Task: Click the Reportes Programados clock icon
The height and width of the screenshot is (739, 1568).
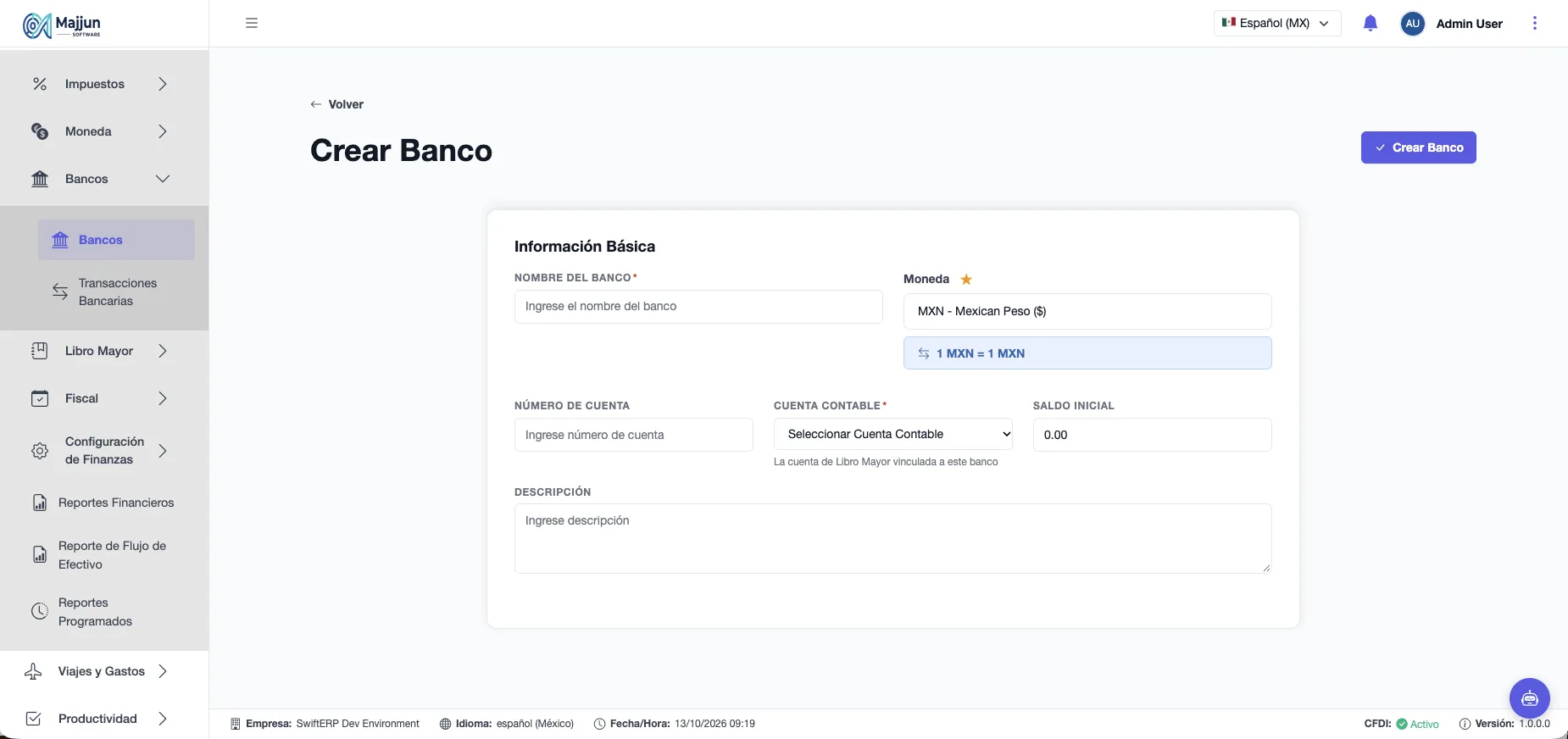Action: (x=40, y=612)
